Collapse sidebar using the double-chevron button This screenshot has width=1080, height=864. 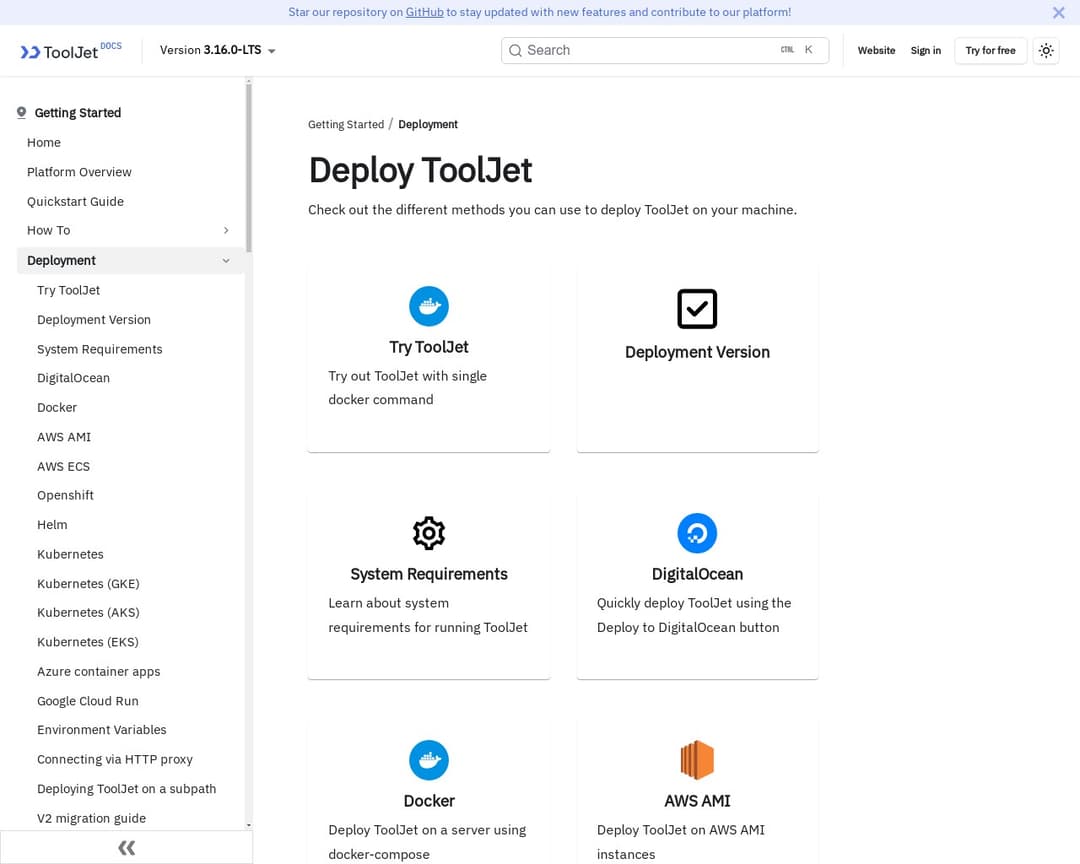pos(127,847)
